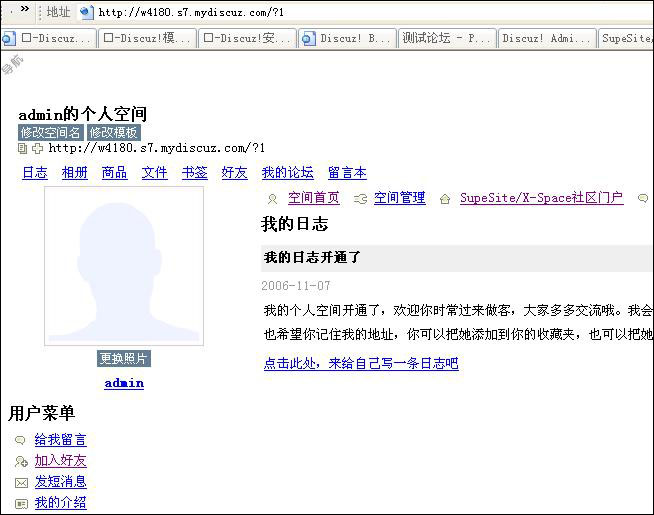The height and width of the screenshot is (515, 654).
Task: Click the 修改空间名 button
Action: (x=50, y=133)
